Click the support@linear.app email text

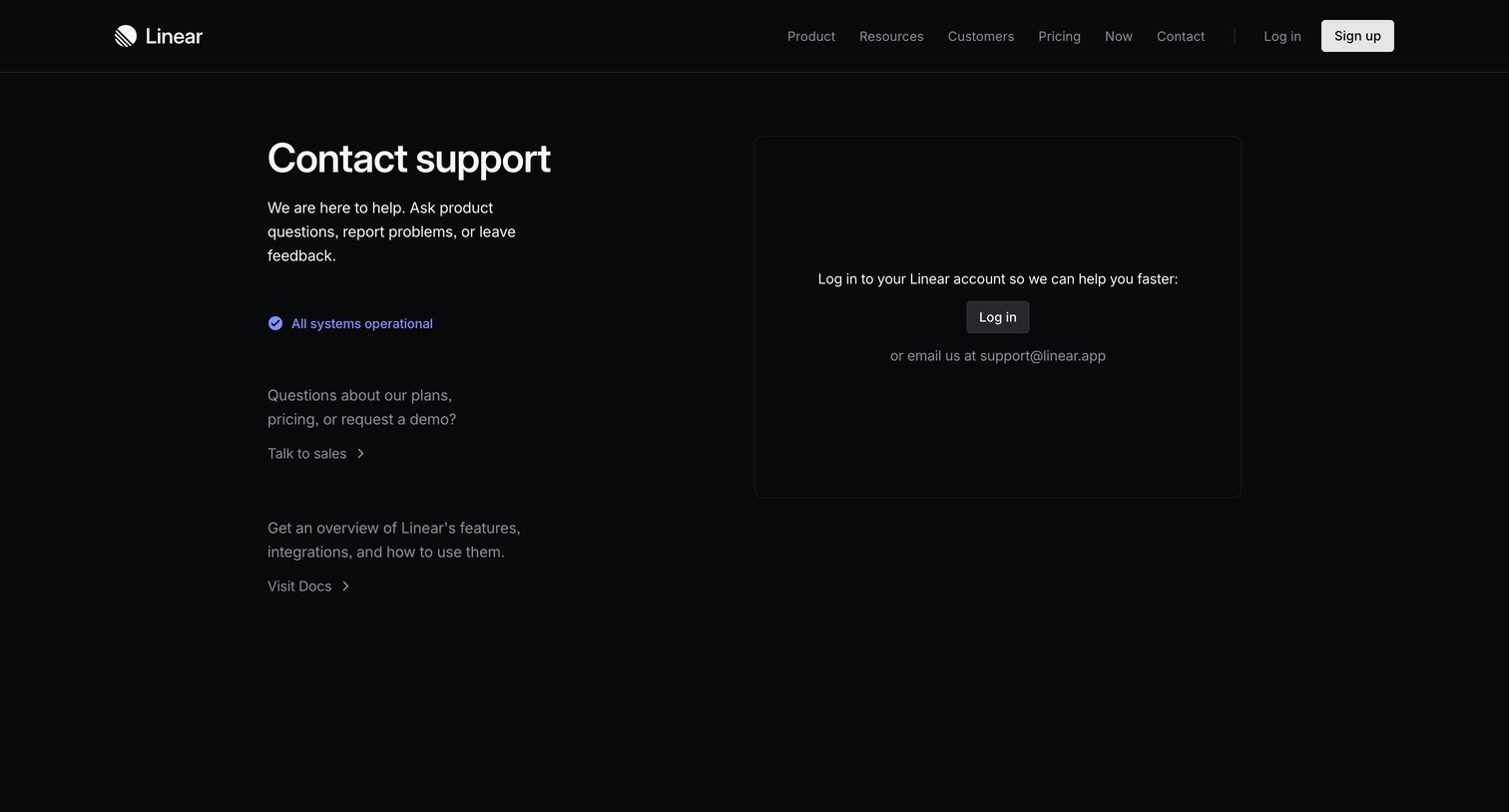click(x=1043, y=355)
